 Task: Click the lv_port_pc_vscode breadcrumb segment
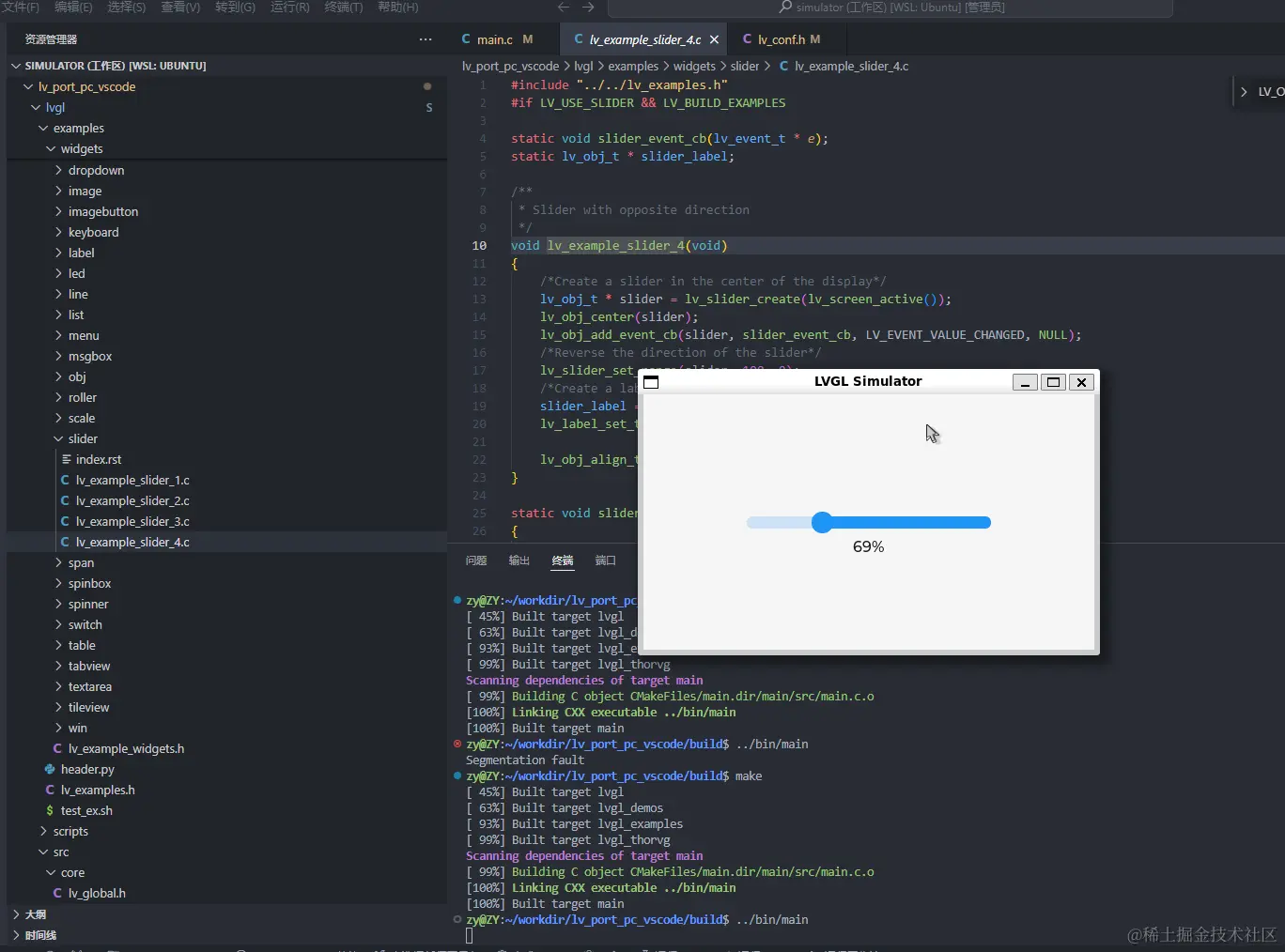[510, 66]
